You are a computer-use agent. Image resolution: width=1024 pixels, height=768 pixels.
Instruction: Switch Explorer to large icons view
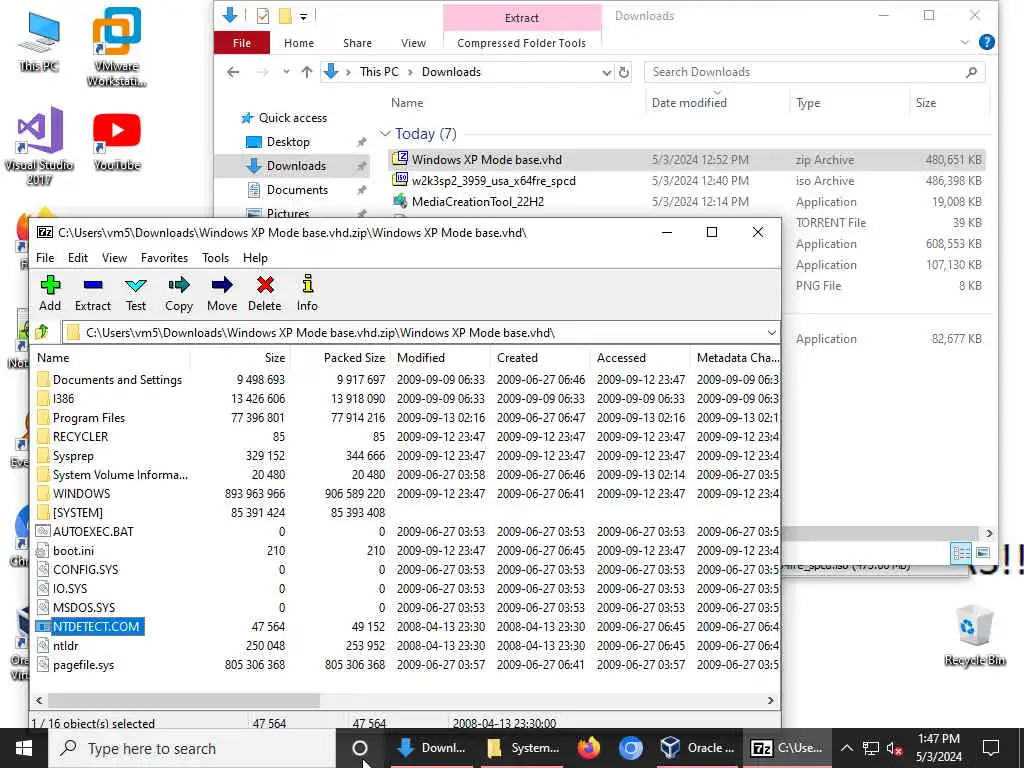point(983,553)
